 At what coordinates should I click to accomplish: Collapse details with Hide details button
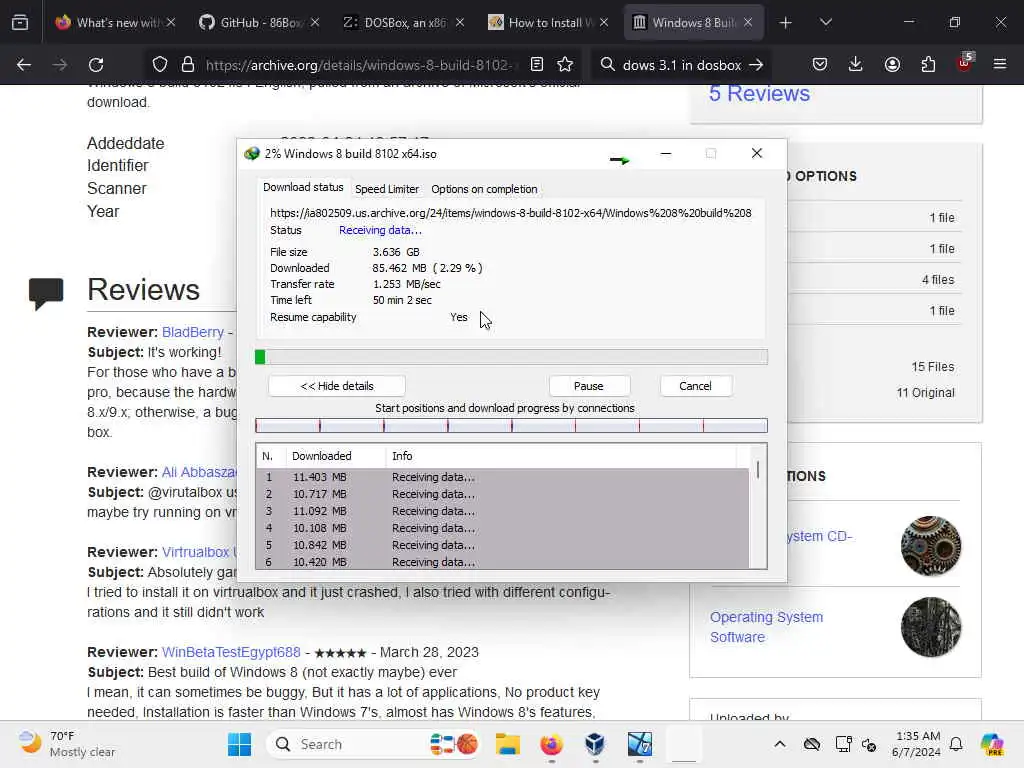coord(337,386)
